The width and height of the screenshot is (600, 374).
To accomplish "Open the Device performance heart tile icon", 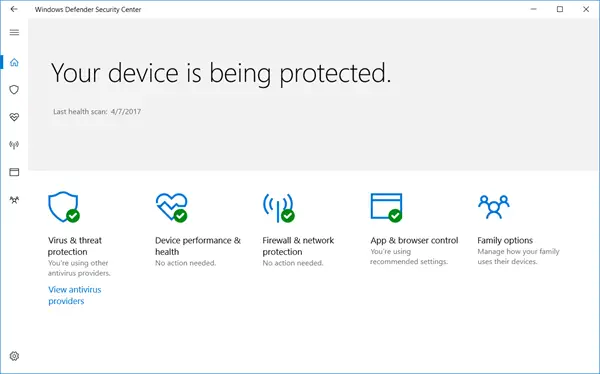I will point(171,207).
